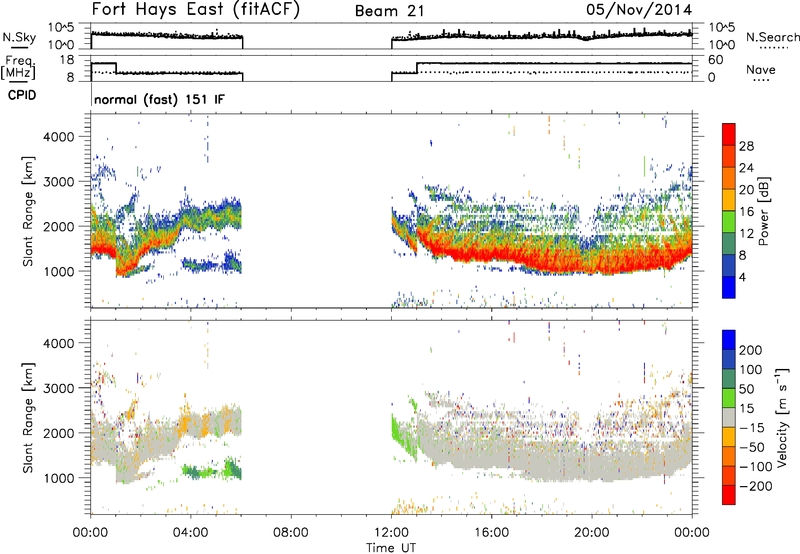The height and width of the screenshot is (554, 800).
Task: Select the '-15' value on Velocity colorbar
Action: tap(751, 428)
